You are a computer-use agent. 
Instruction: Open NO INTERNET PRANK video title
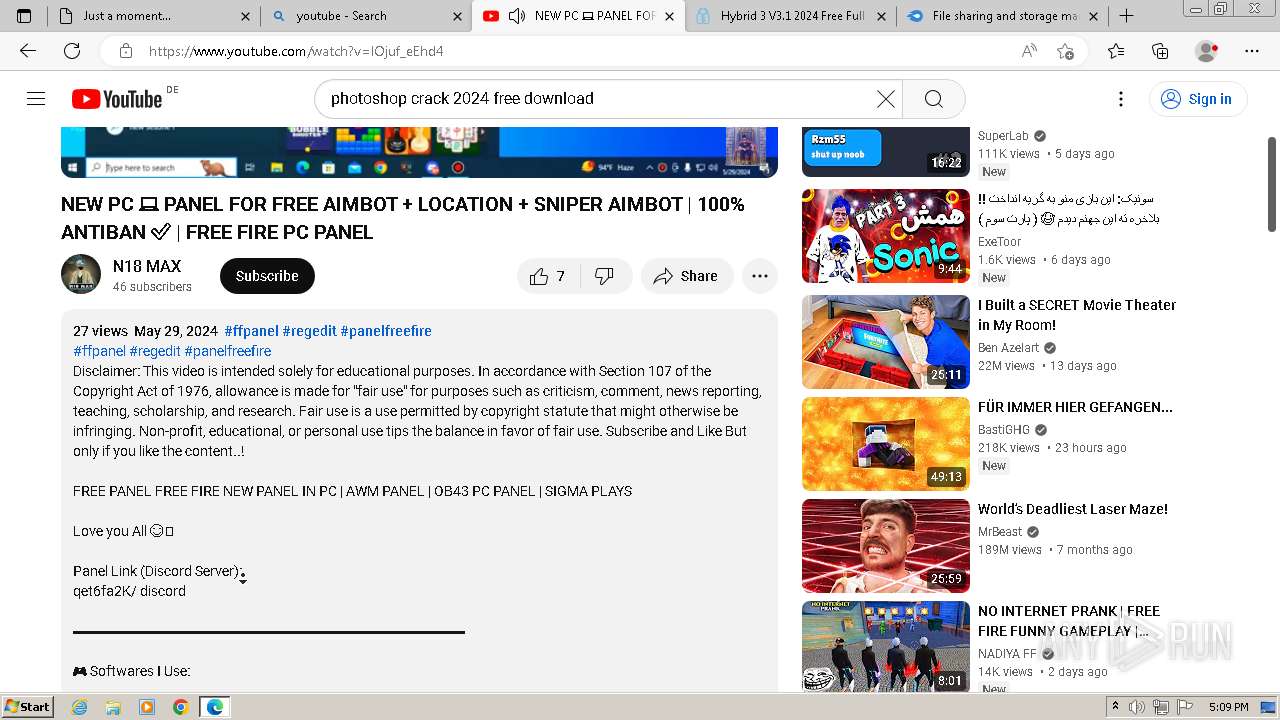1069,621
